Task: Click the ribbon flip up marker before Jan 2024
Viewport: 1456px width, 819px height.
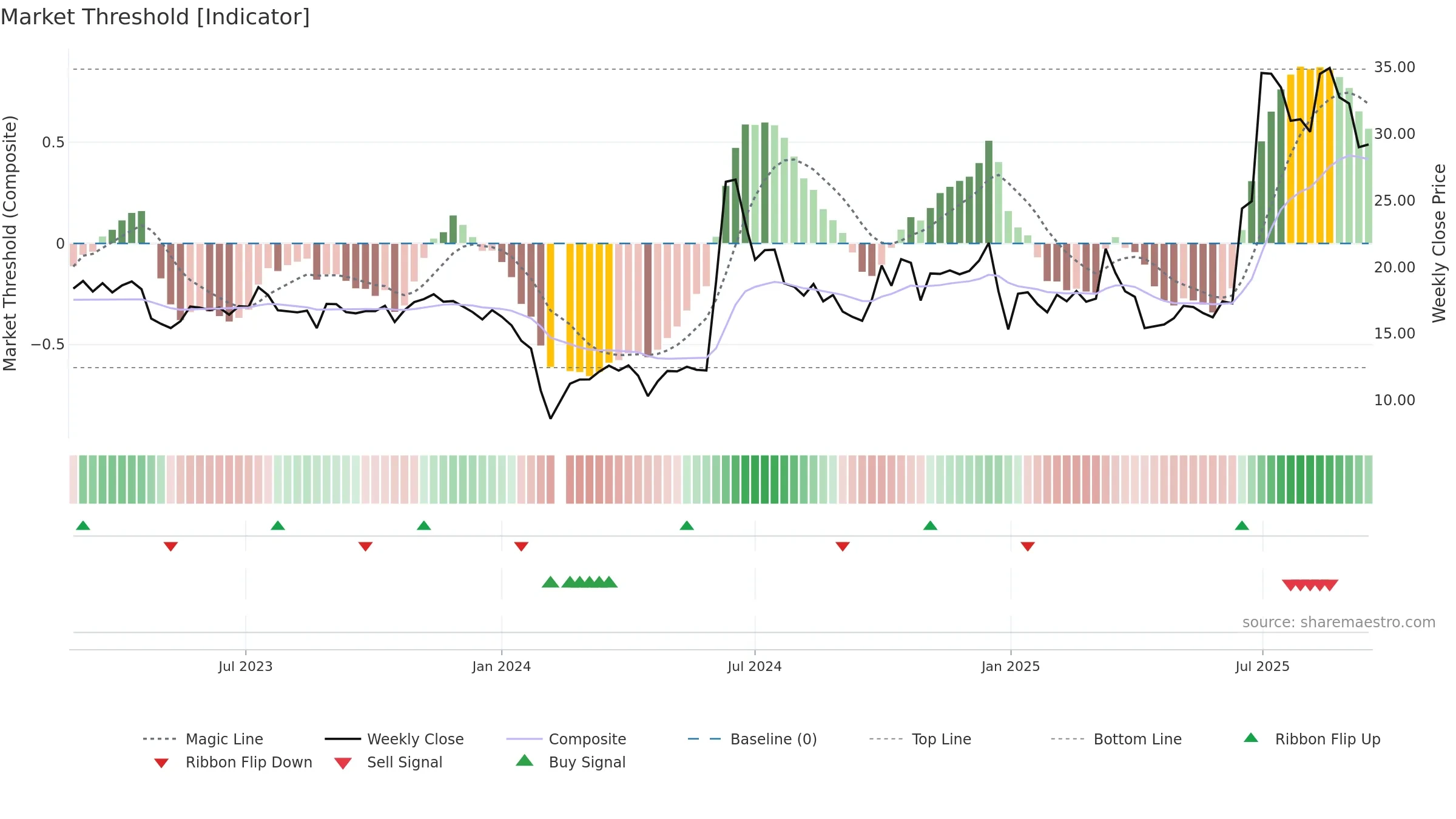Action: point(424,525)
